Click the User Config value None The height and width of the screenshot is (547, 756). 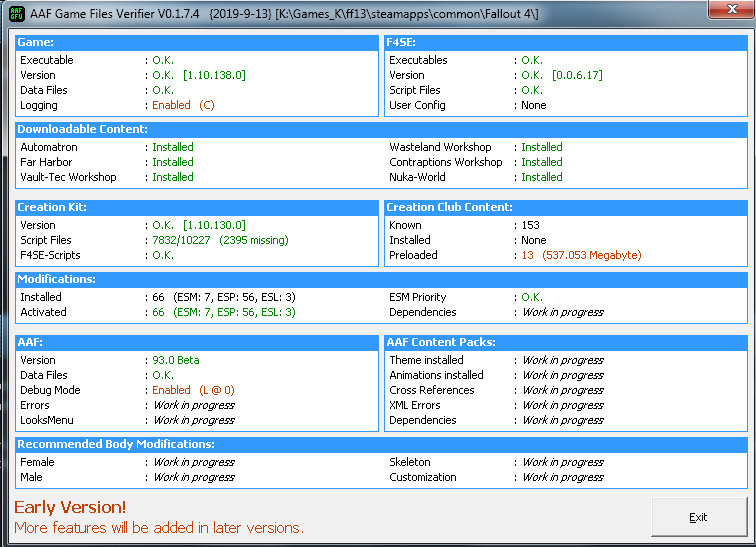click(x=533, y=105)
